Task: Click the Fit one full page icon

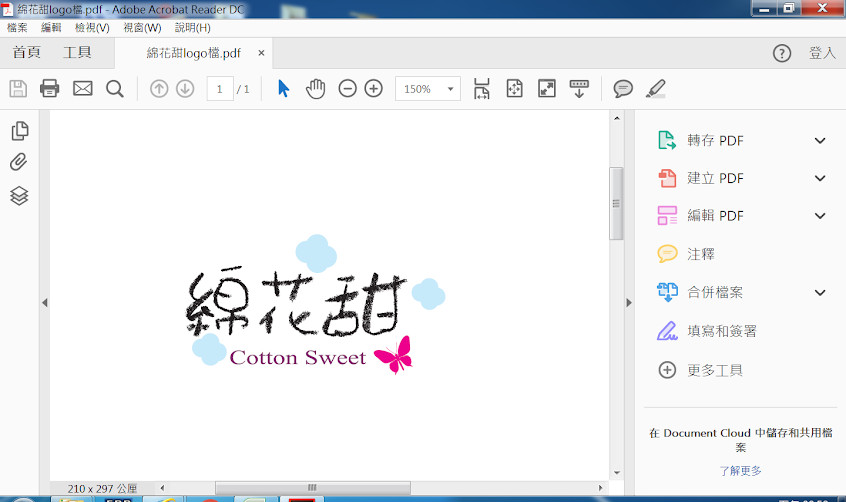Action: [514, 89]
